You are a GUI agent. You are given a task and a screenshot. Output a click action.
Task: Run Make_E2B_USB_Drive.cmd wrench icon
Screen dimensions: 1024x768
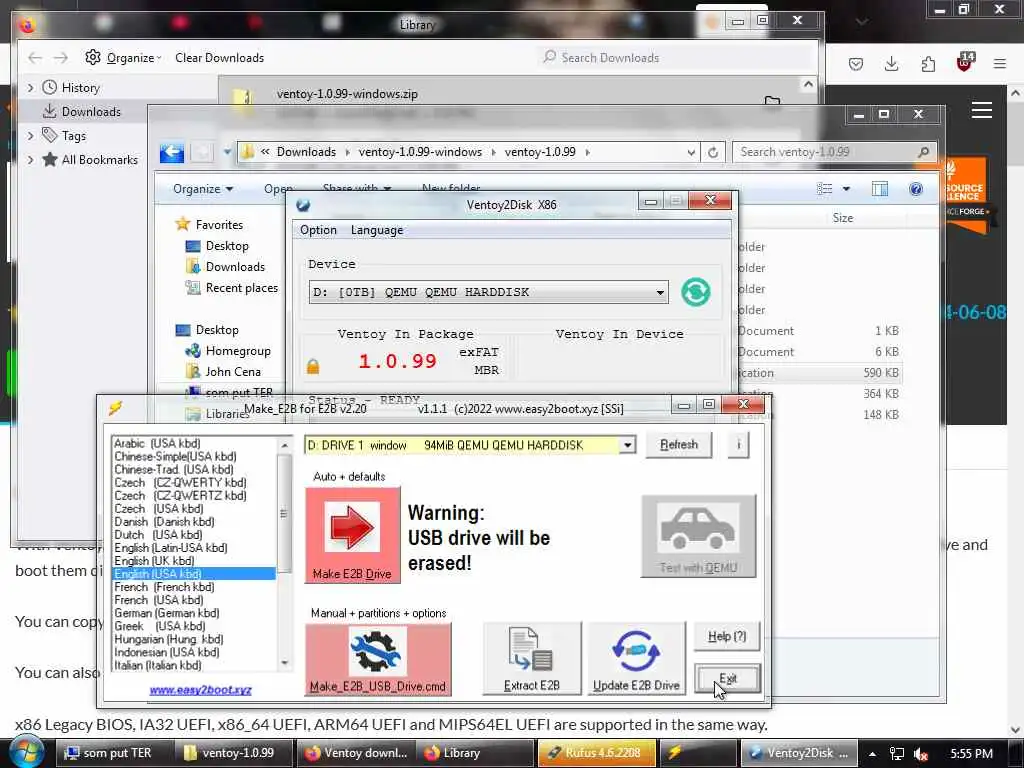coord(378,658)
